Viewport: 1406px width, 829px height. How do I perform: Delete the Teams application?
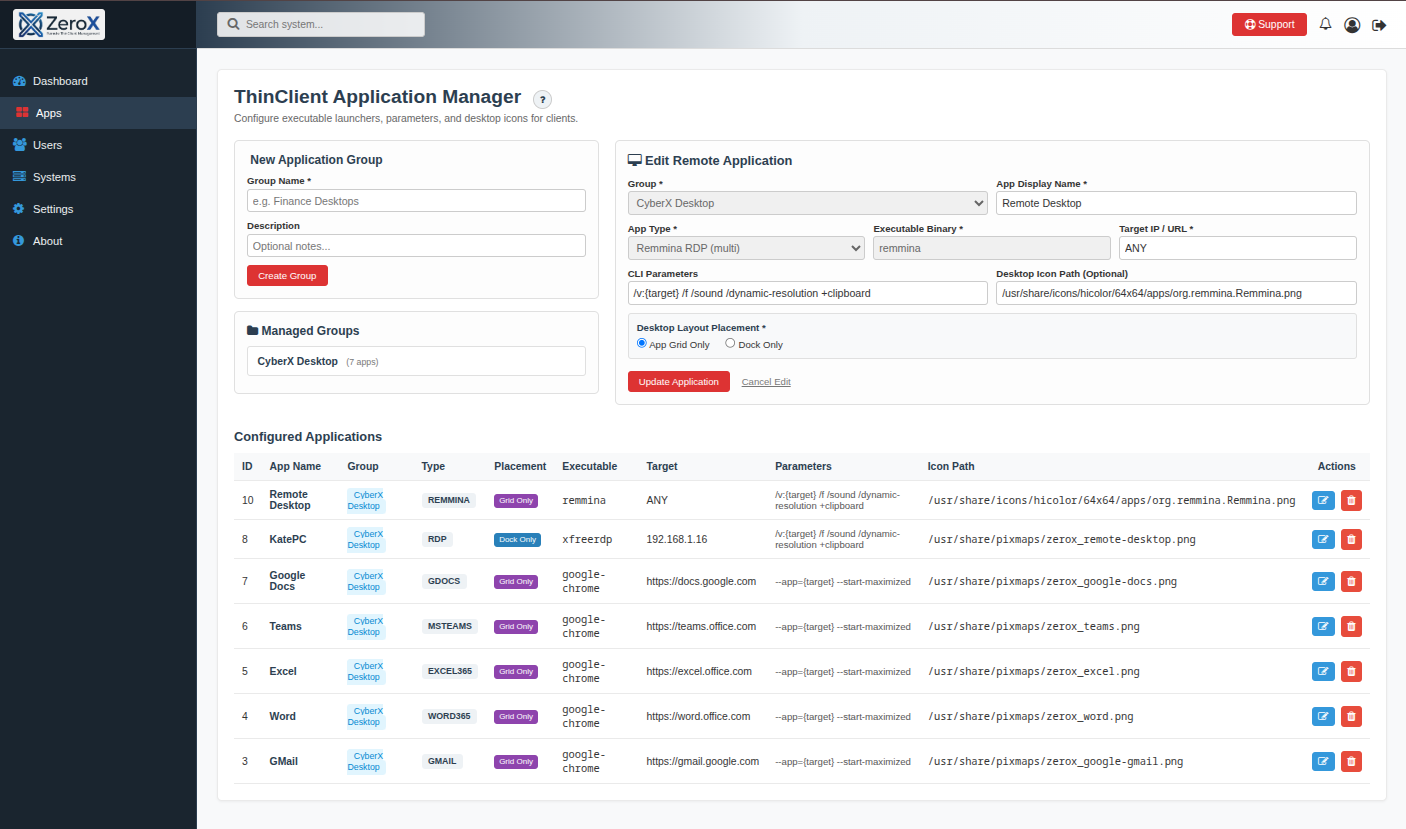[1351, 626]
